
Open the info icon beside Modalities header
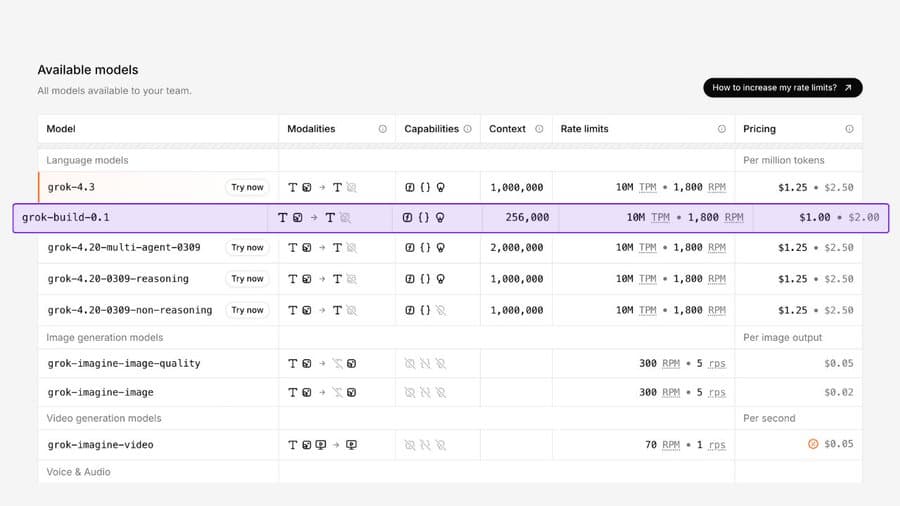coord(382,129)
